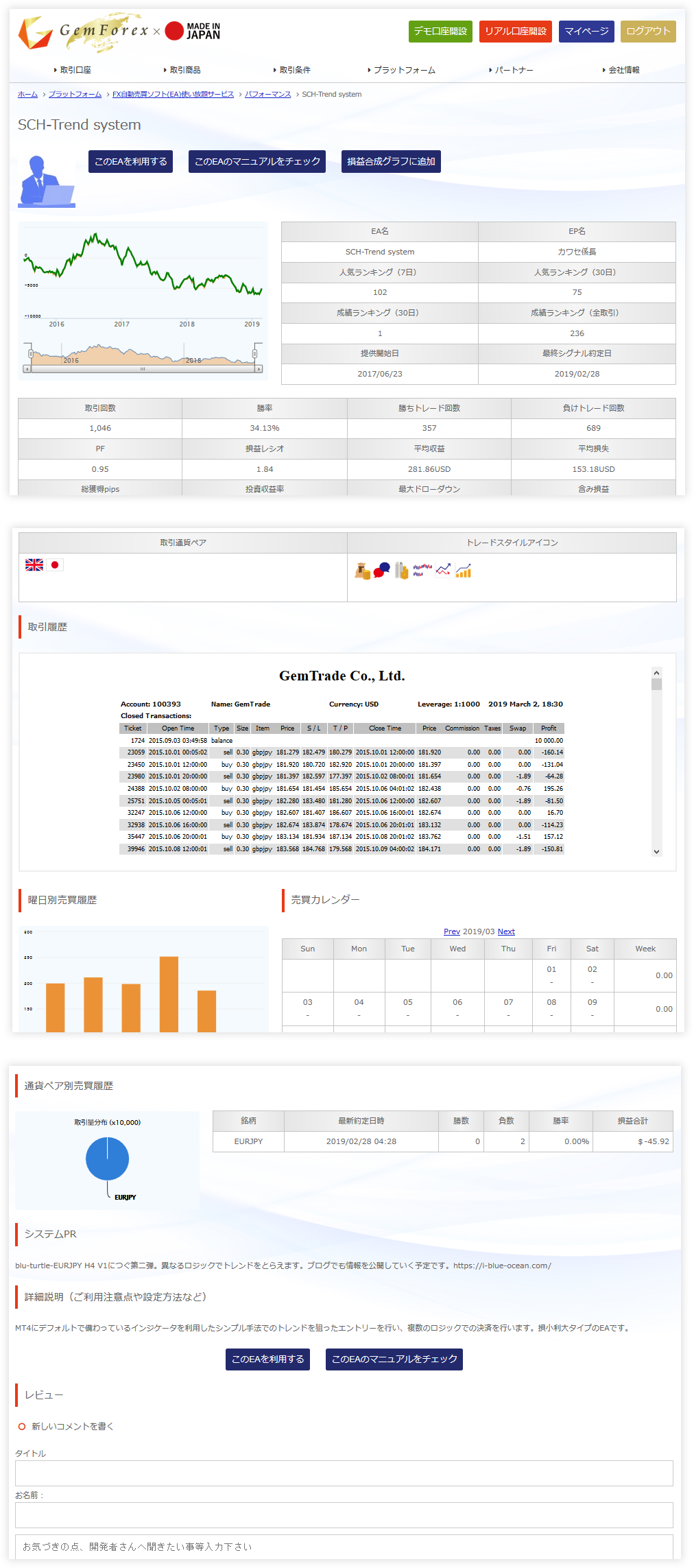Click the Made in Japan flag badge
Screen dimensions: 694x1568
click(x=193, y=31)
